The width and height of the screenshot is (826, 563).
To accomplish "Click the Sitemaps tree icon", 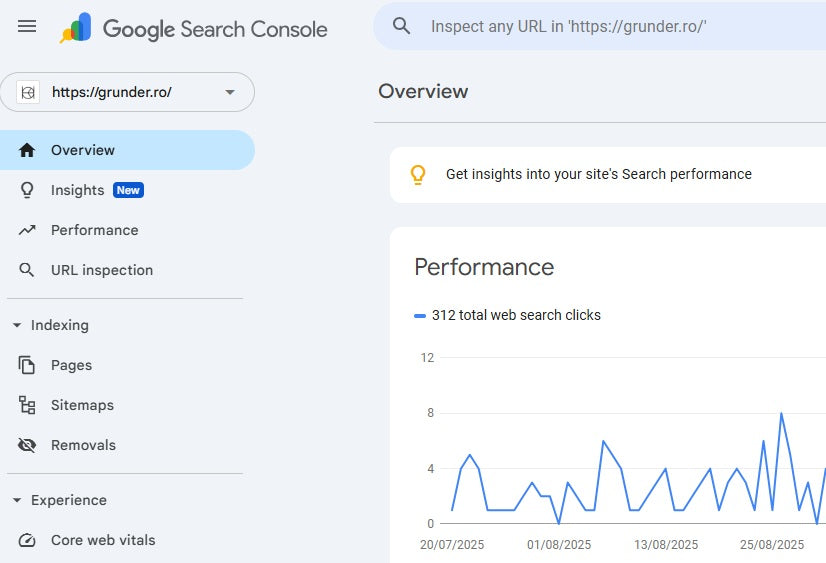I will coord(27,405).
